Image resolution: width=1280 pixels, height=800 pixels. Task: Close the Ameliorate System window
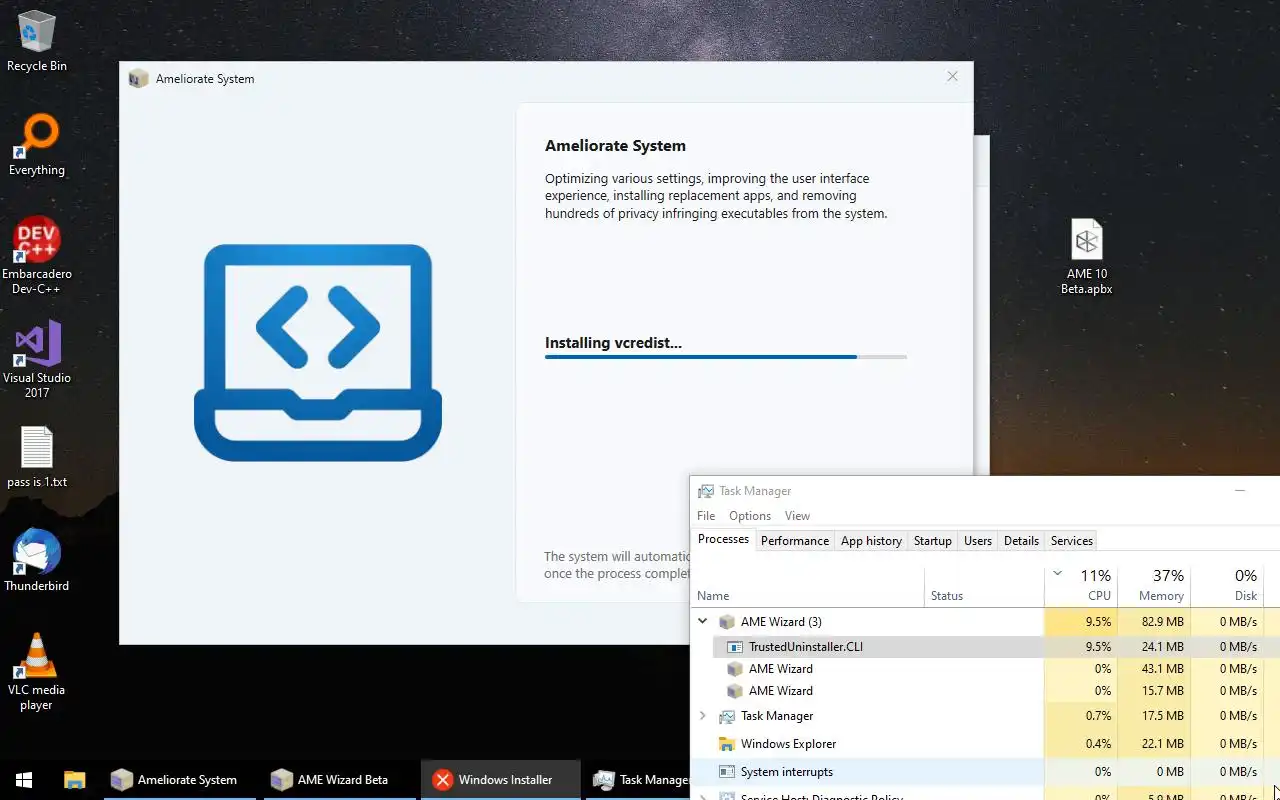pos(952,77)
